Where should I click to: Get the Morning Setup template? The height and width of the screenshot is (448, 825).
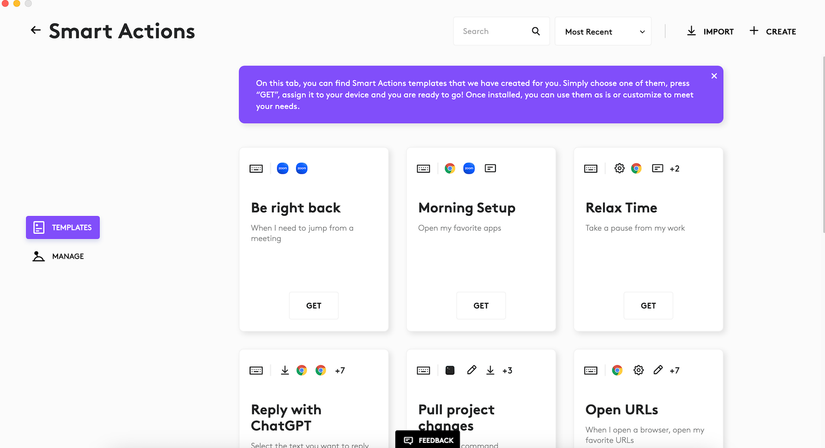coord(481,305)
